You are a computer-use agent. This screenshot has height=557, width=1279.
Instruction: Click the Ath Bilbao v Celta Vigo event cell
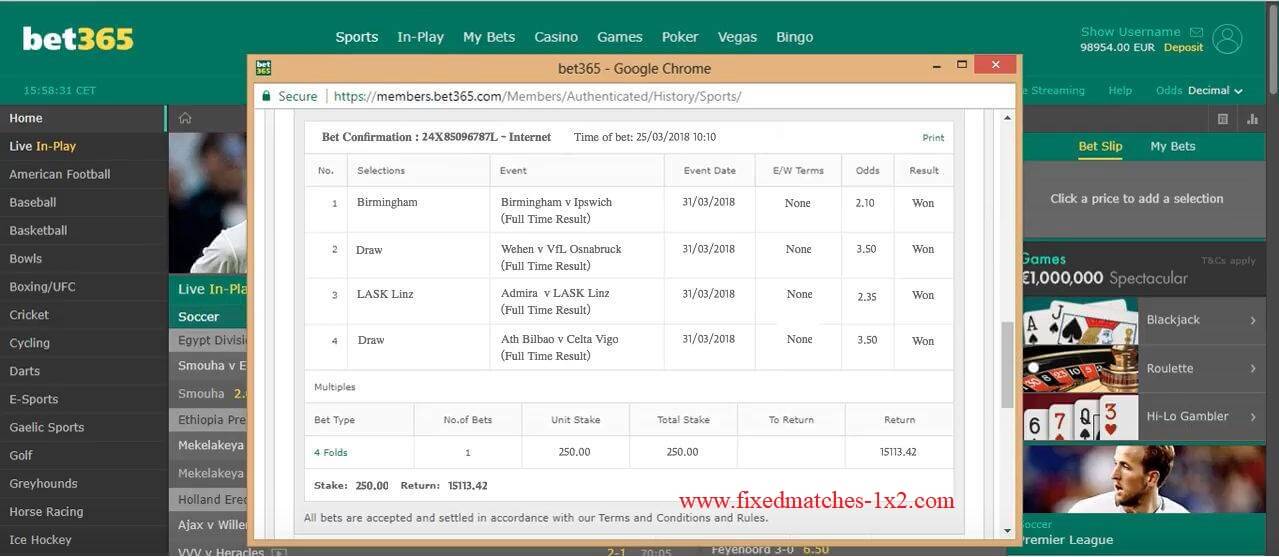click(578, 347)
